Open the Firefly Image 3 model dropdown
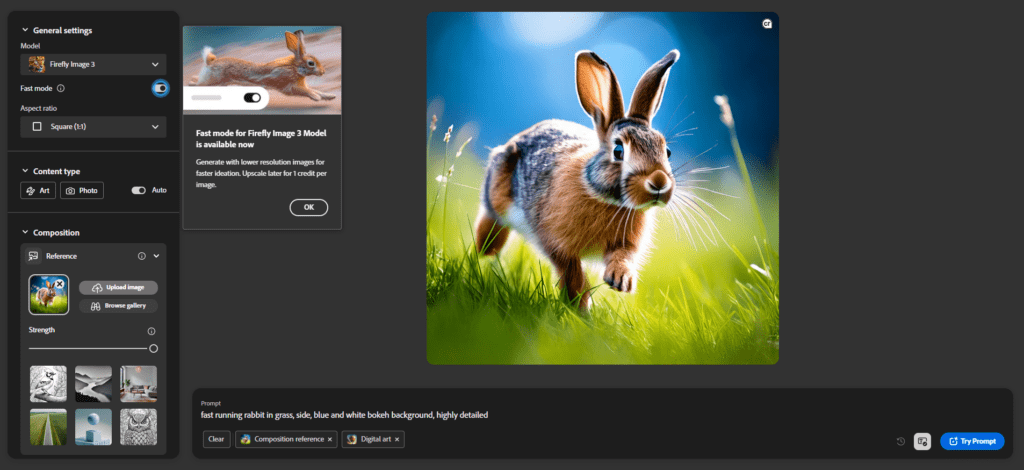Image resolution: width=1024 pixels, height=470 pixels. [x=93, y=64]
